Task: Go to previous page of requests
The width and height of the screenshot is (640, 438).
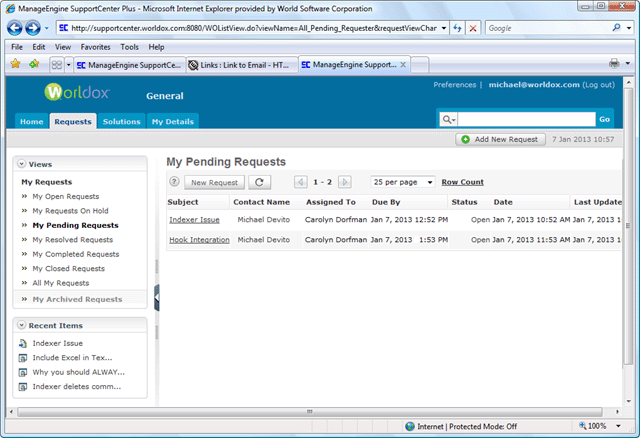Action: [x=300, y=182]
